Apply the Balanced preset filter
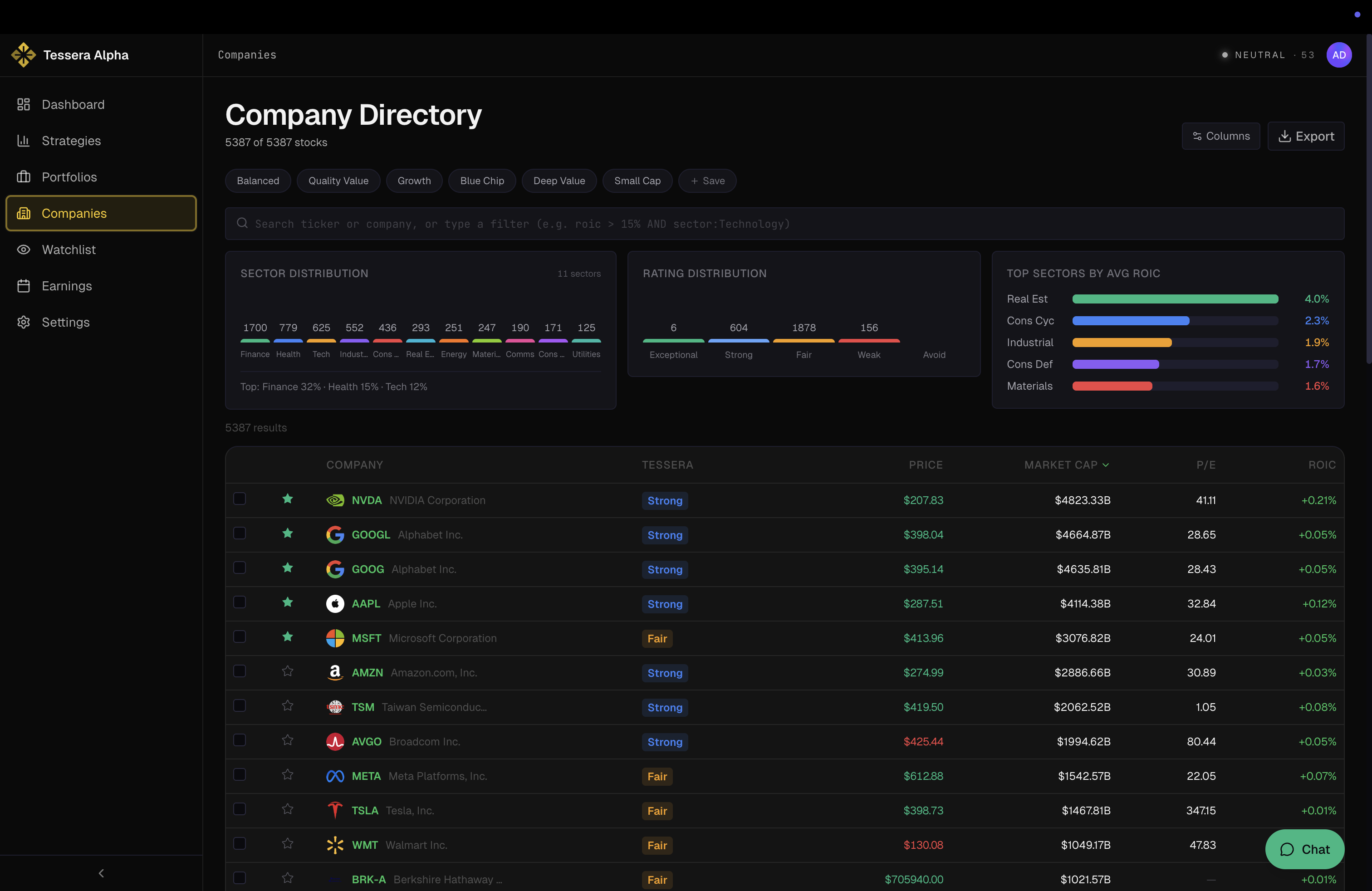Screen dimensions: 1372x891 pyautogui.click(x=258, y=181)
